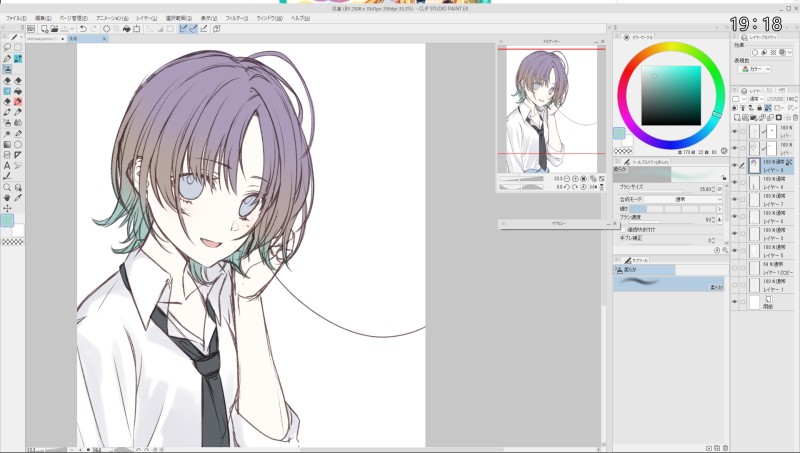Hide layer レイヤー 6 via eye icon

[735, 216]
